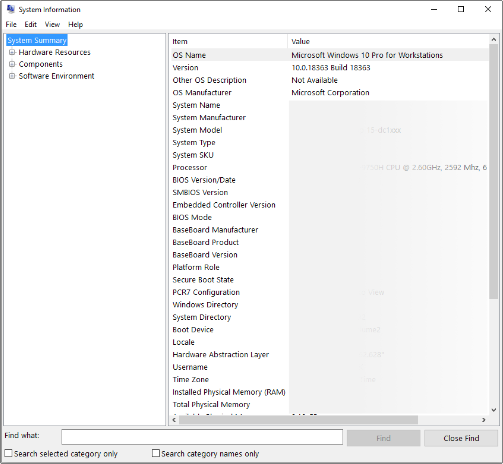
Task: Click the Close Find button
Action: tap(461, 438)
